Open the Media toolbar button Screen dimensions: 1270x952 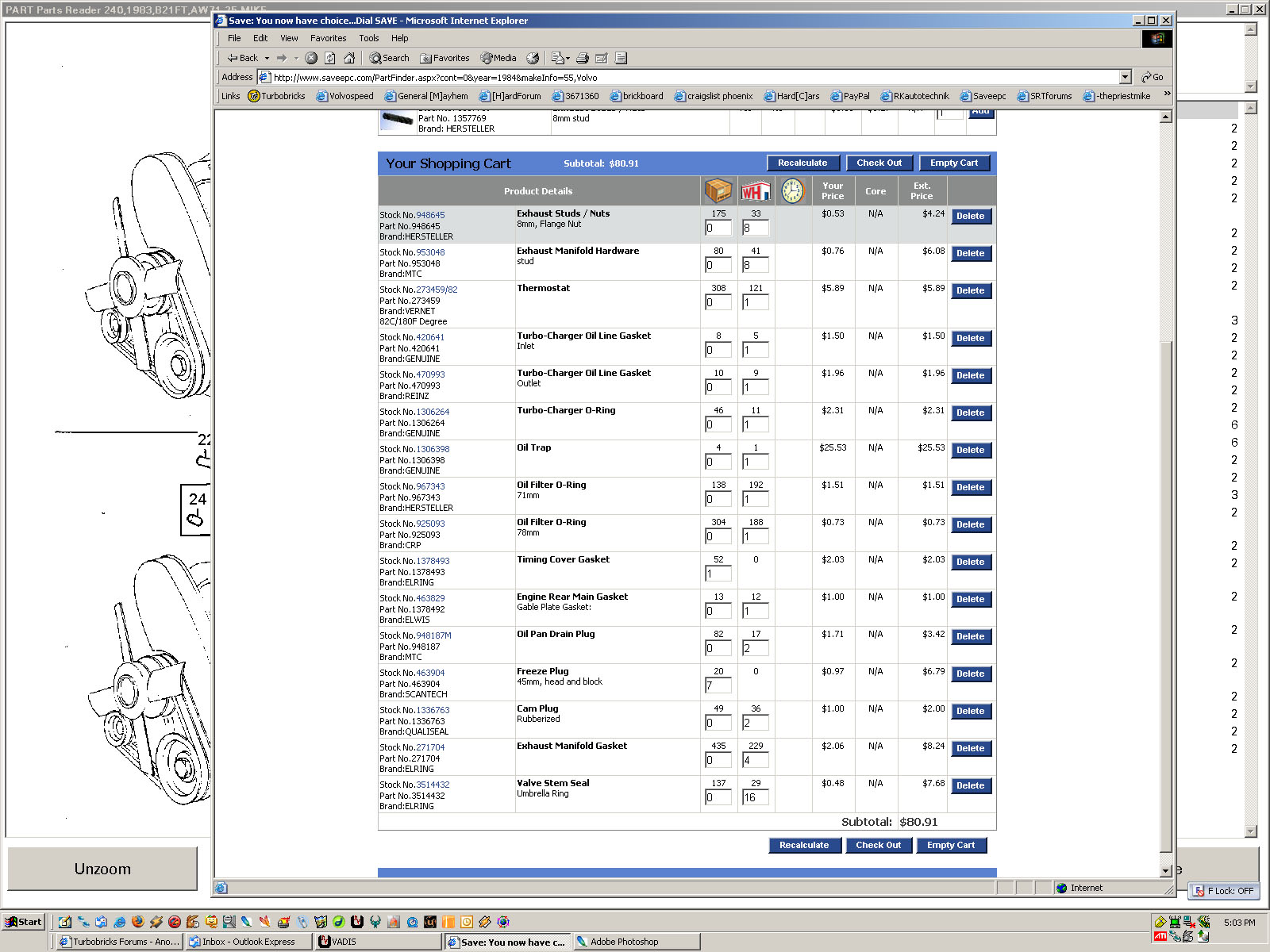(x=498, y=58)
